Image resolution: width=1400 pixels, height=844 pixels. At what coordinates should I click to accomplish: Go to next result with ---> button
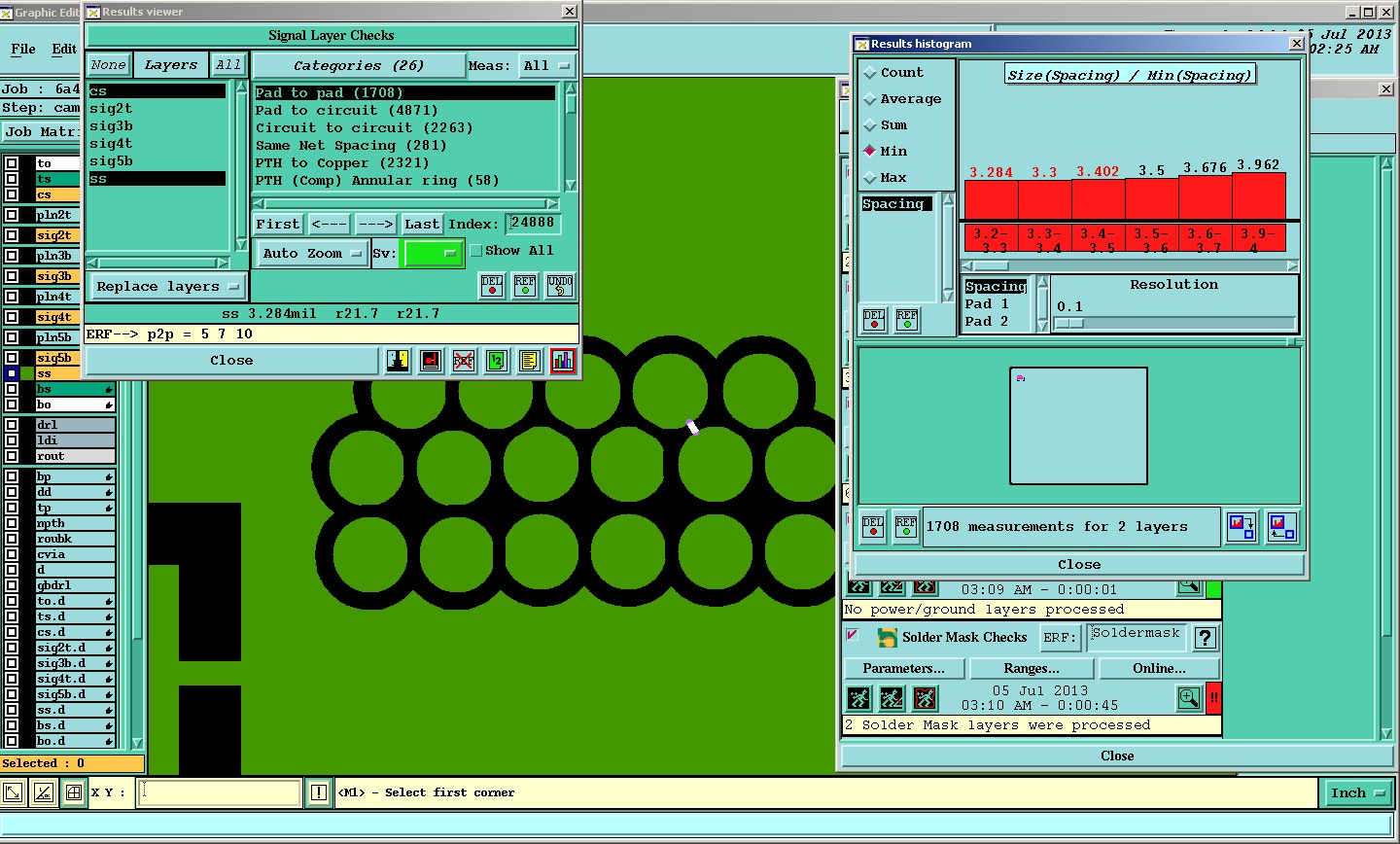pyautogui.click(x=376, y=224)
